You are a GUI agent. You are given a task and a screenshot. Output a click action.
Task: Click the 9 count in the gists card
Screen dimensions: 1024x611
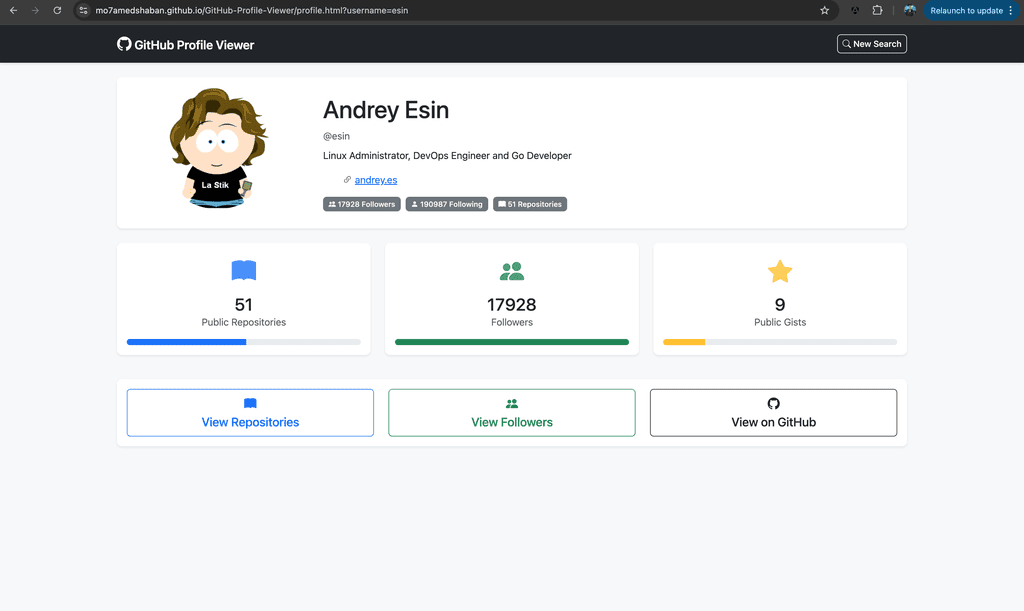[780, 304]
